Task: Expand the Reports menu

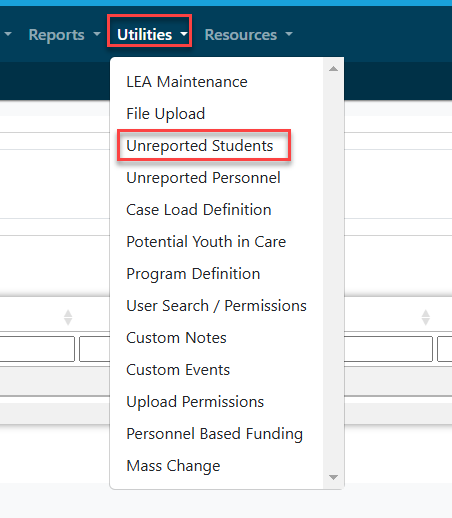Action: coord(64,35)
